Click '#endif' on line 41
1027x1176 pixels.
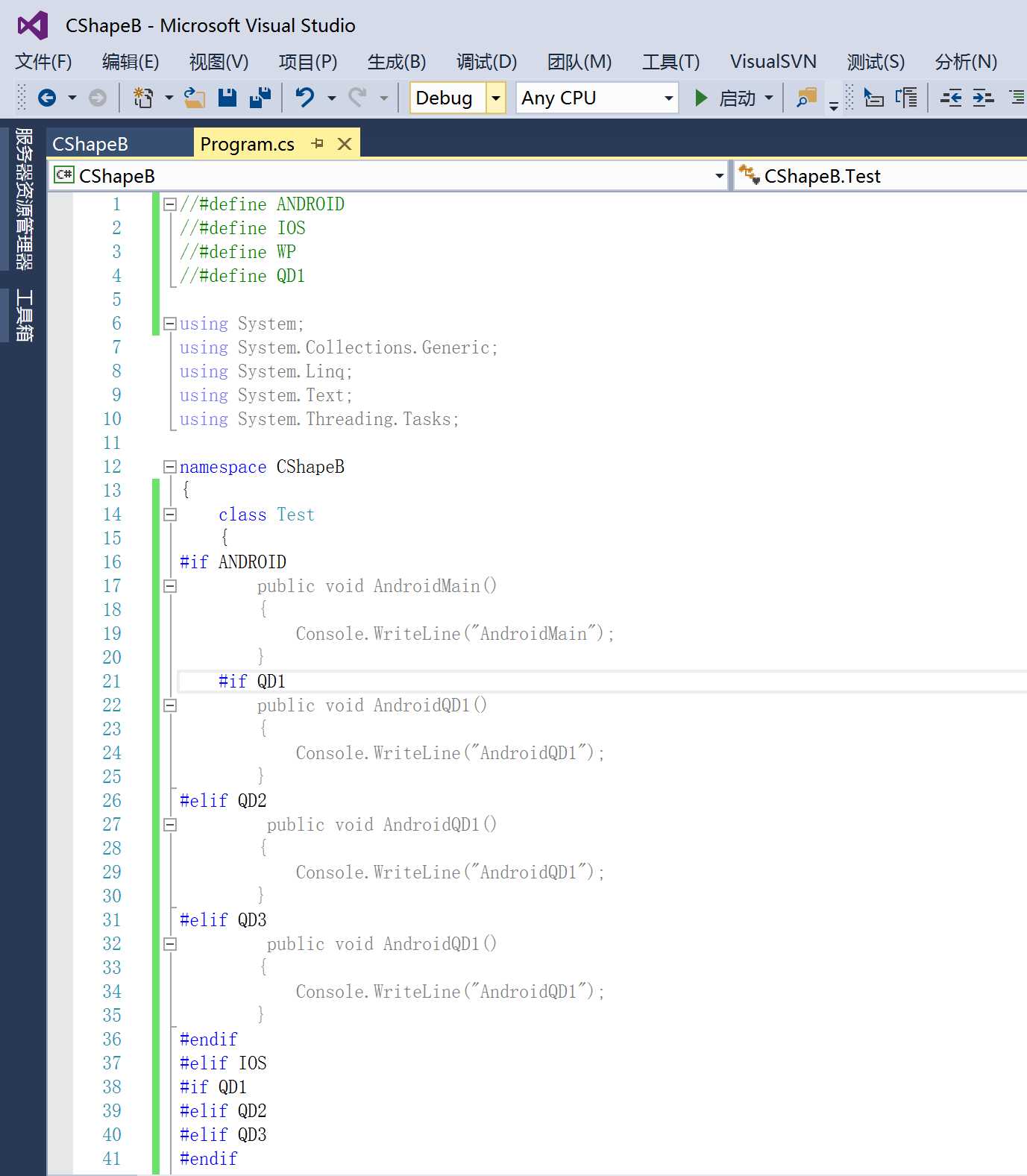coord(209,1159)
